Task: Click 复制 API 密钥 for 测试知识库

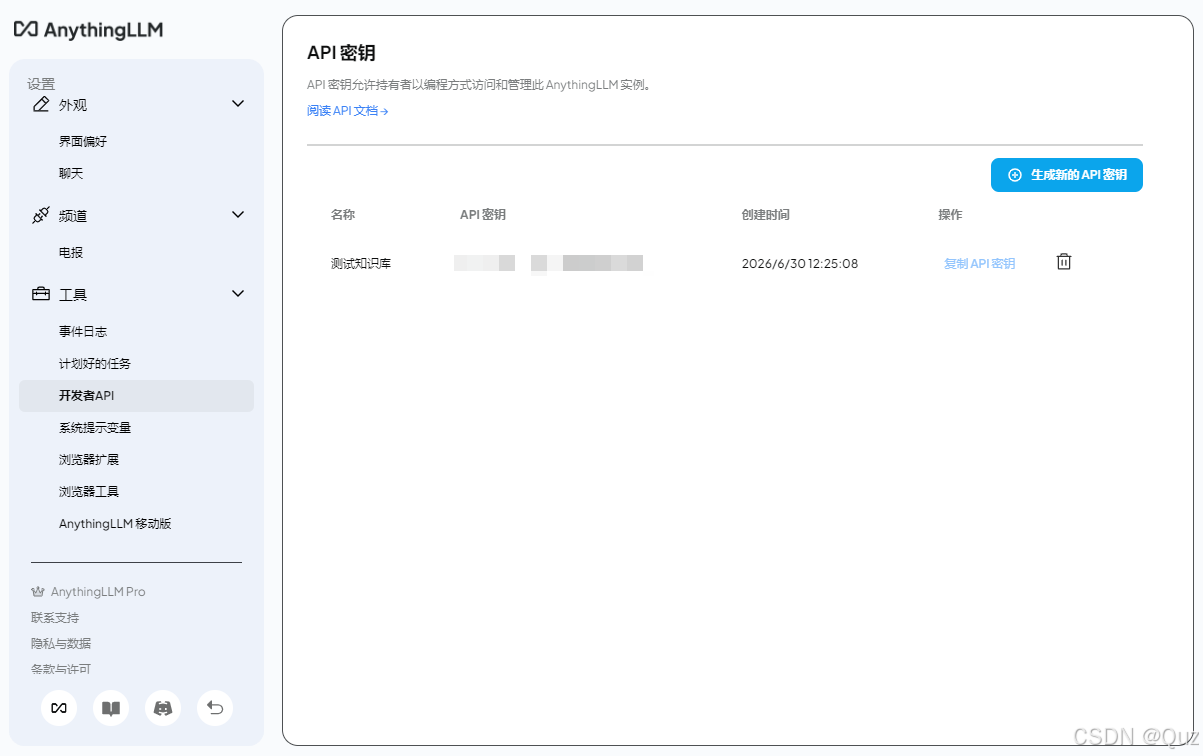Action: pos(979,264)
